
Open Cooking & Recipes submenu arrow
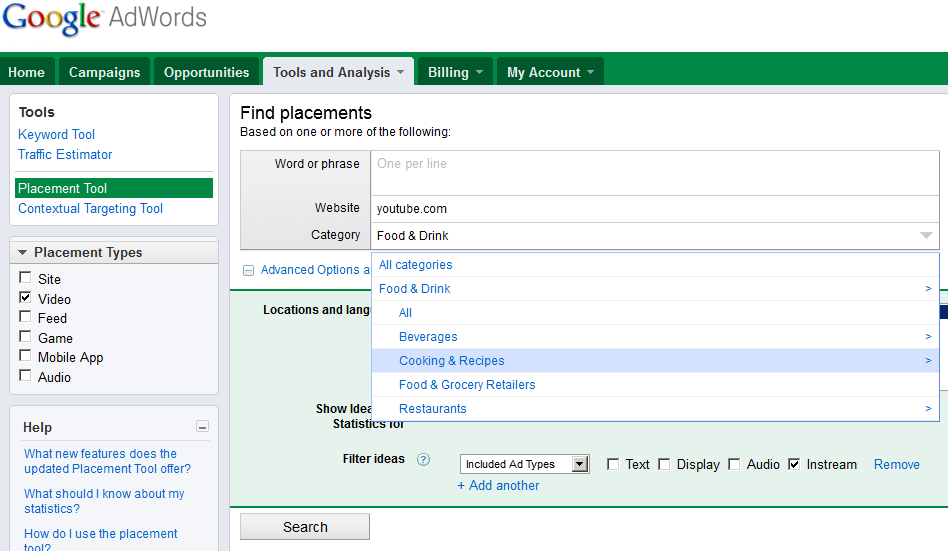(928, 361)
